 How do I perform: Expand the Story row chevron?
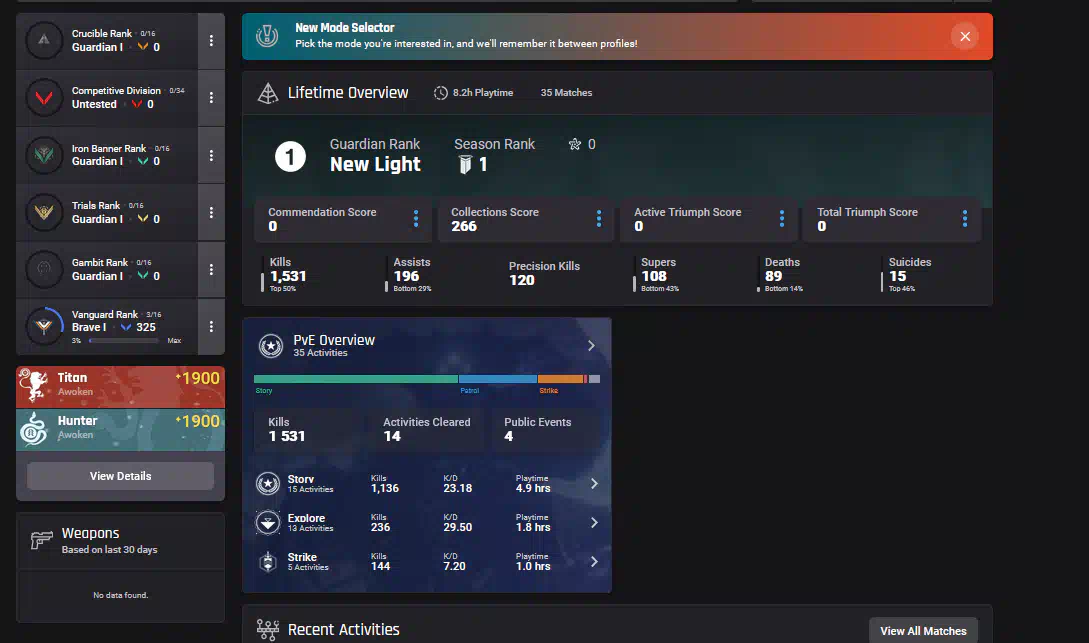point(594,483)
